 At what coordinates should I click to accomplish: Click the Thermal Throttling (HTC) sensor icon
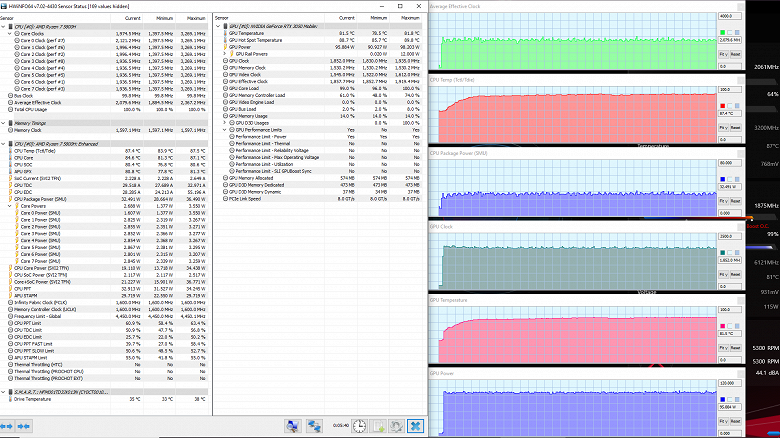pos(10,364)
